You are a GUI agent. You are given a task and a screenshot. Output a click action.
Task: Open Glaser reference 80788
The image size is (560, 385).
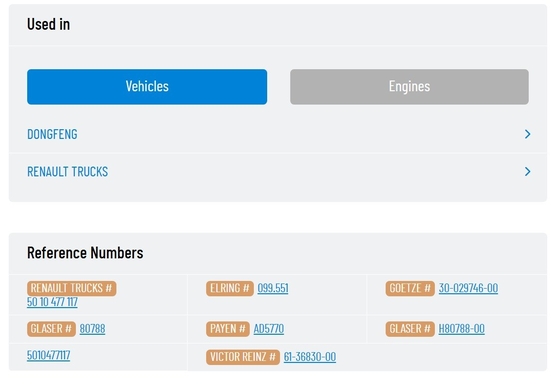pos(92,329)
